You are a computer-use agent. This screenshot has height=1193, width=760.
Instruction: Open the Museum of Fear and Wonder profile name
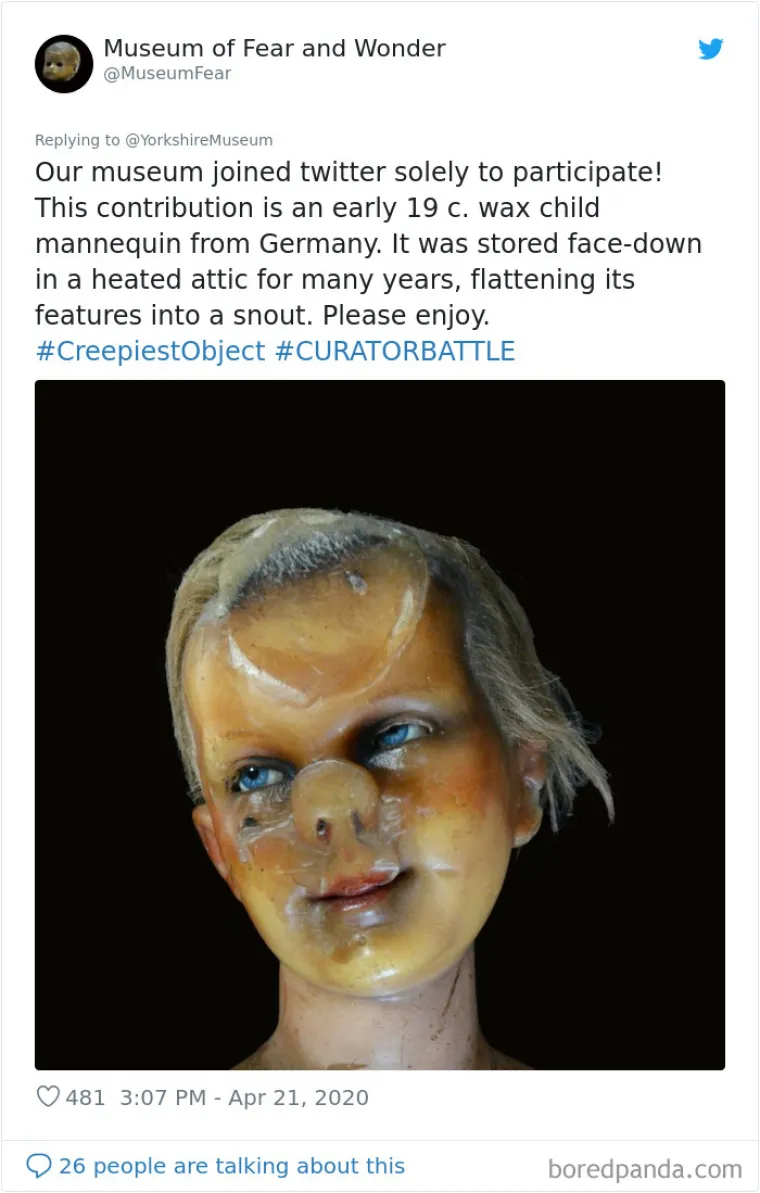point(275,48)
